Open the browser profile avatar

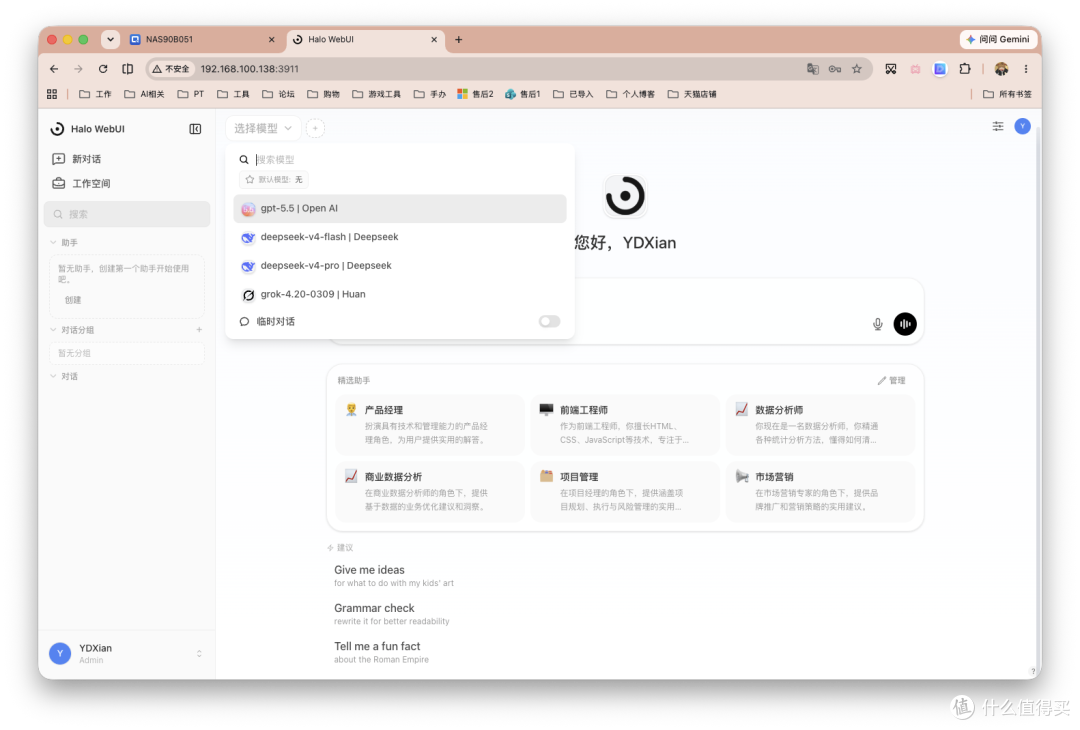click(x=1001, y=69)
